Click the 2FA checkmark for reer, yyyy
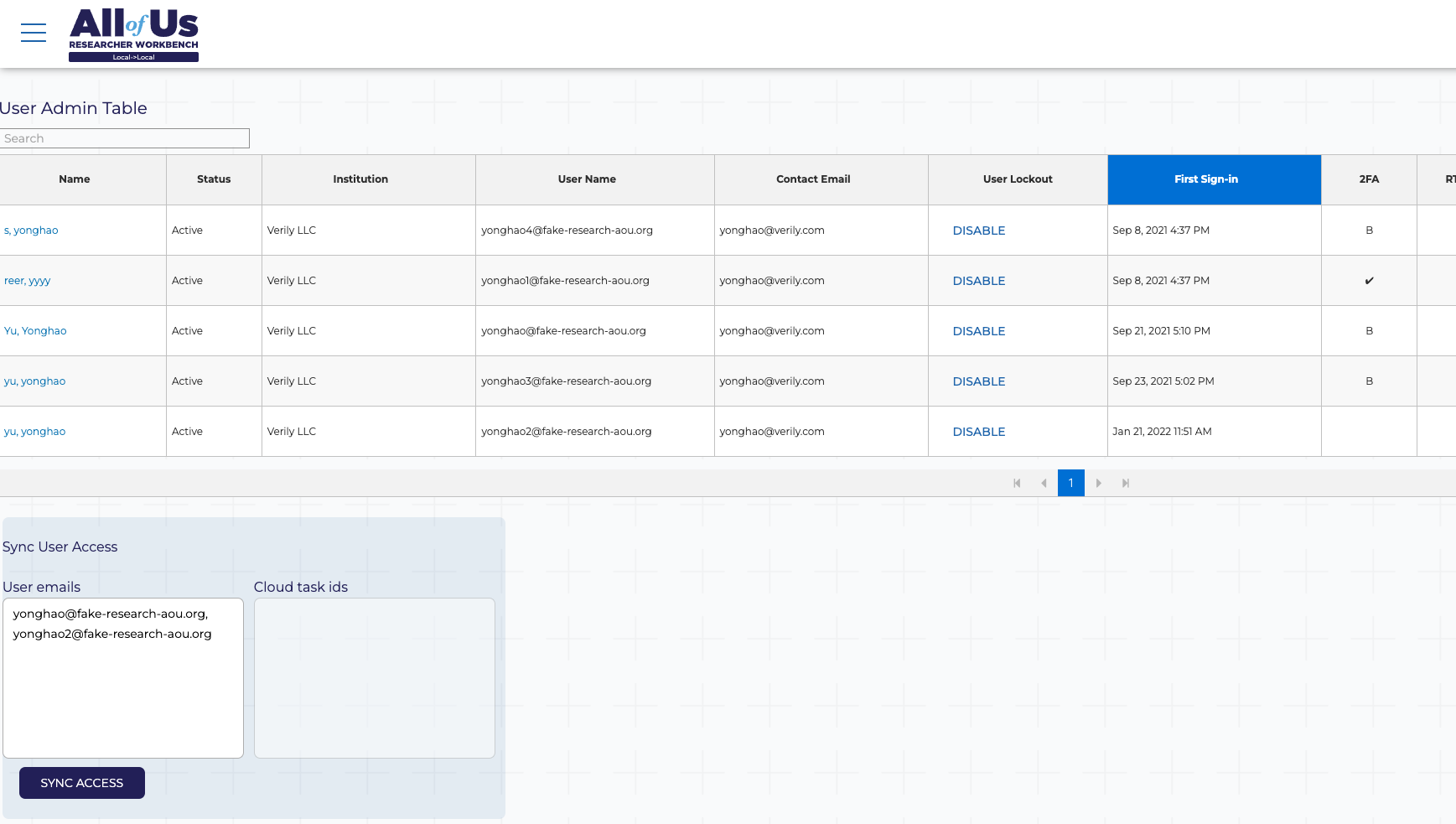The image size is (1456, 824). pyautogui.click(x=1369, y=280)
